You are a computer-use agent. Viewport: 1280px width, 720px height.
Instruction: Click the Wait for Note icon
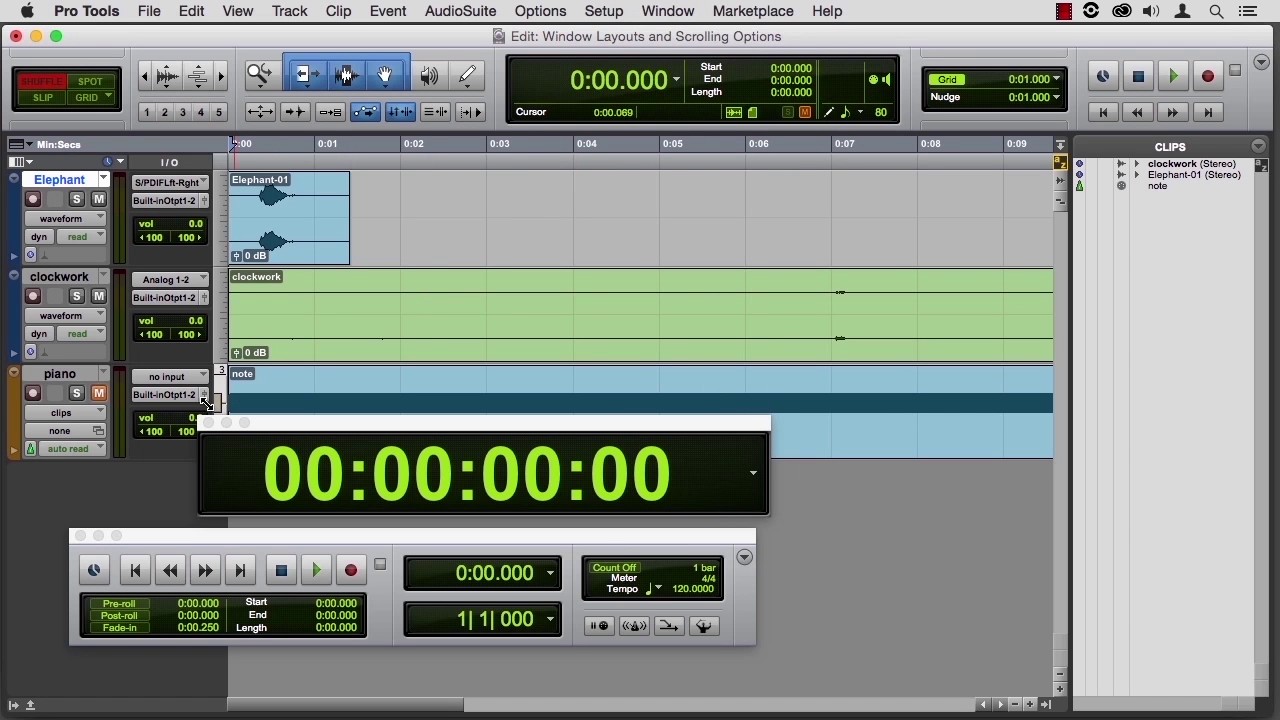(x=598, y=626)
